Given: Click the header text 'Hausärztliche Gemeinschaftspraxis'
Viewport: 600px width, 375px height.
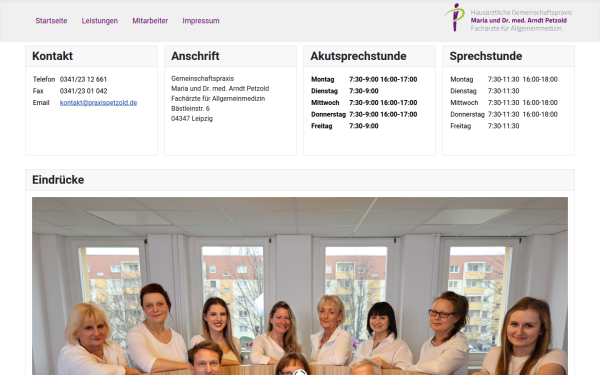Looking at the screenshot, I should pos(521,12).
